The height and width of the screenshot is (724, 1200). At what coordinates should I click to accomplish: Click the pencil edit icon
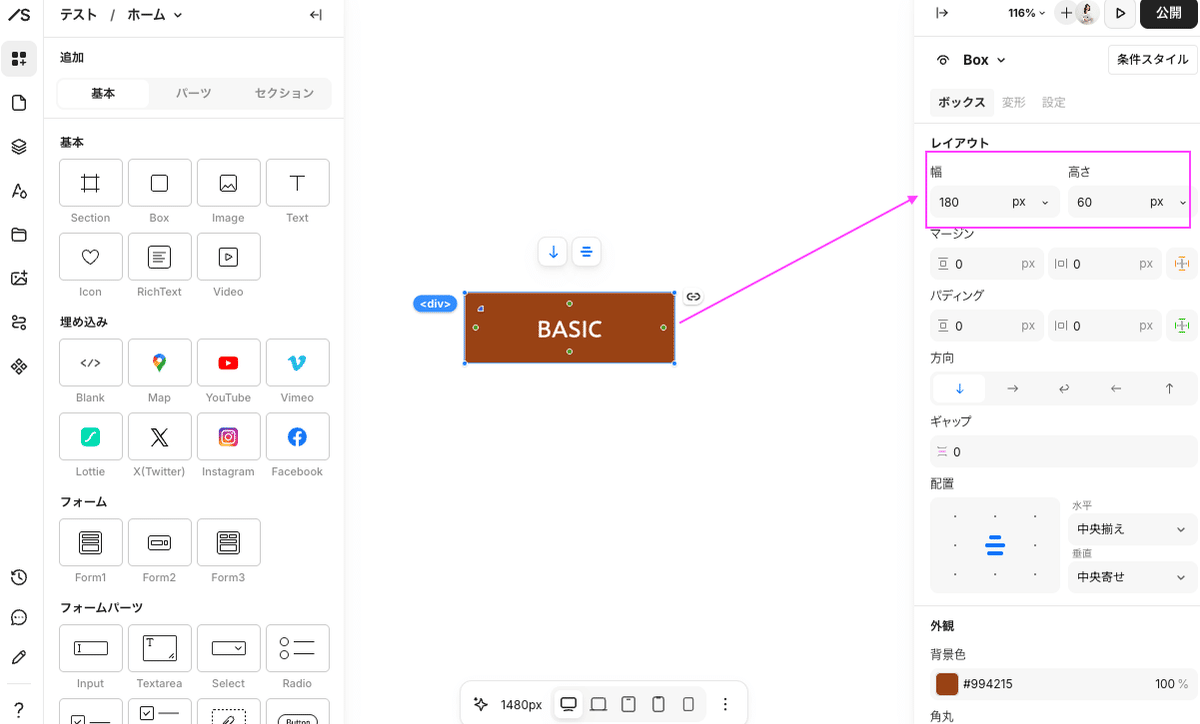[19, 657]
